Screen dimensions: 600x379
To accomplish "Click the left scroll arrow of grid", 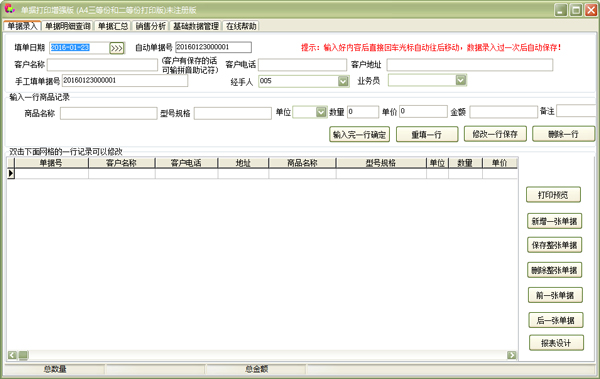I will coord(12,355).
